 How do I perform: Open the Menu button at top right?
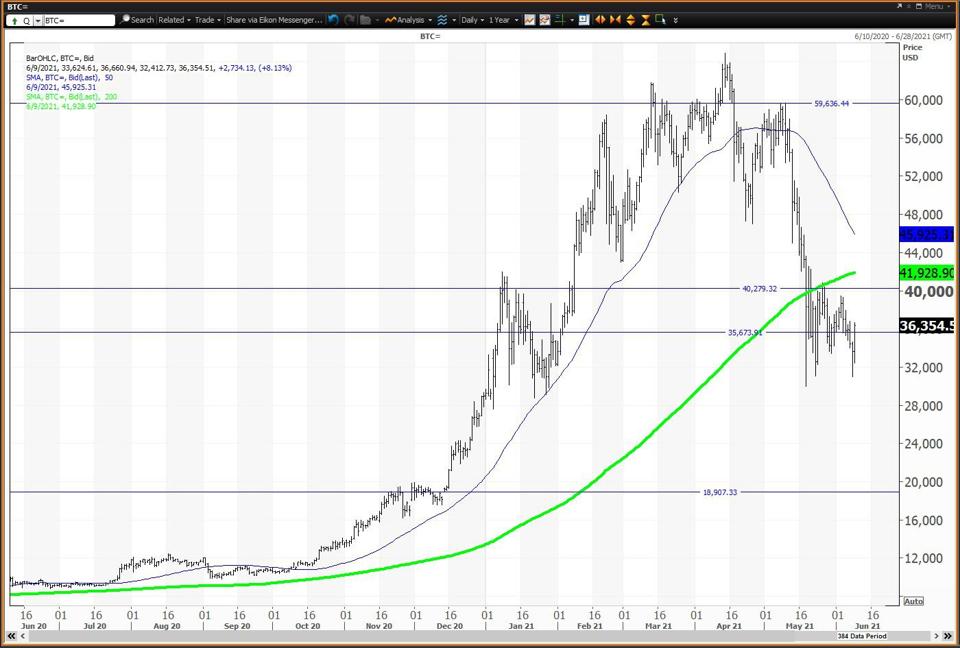click(930, 6)
